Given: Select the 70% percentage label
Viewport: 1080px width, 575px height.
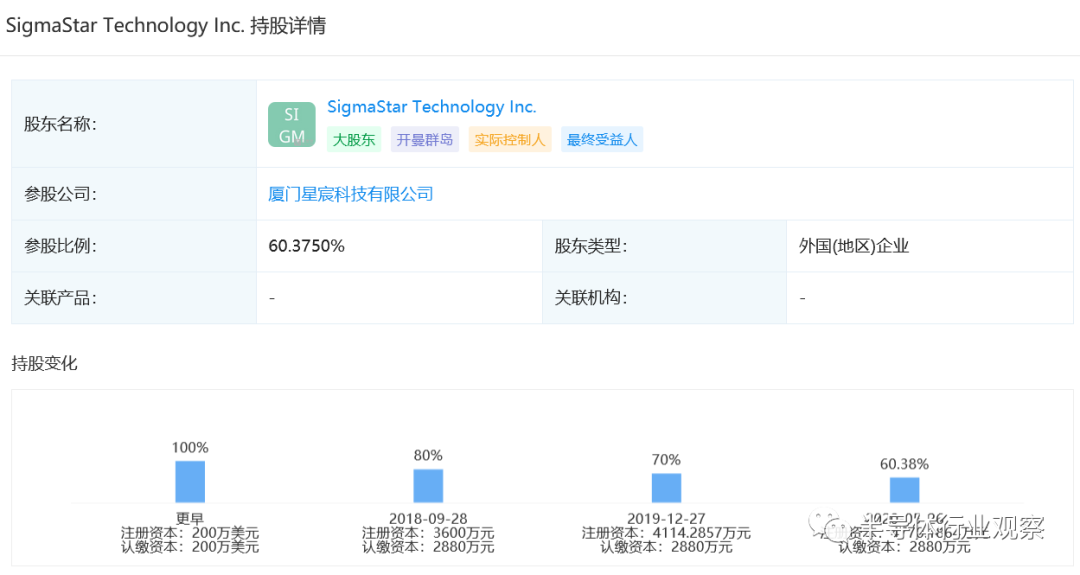Looking at the screenshot, I should 666,460.
